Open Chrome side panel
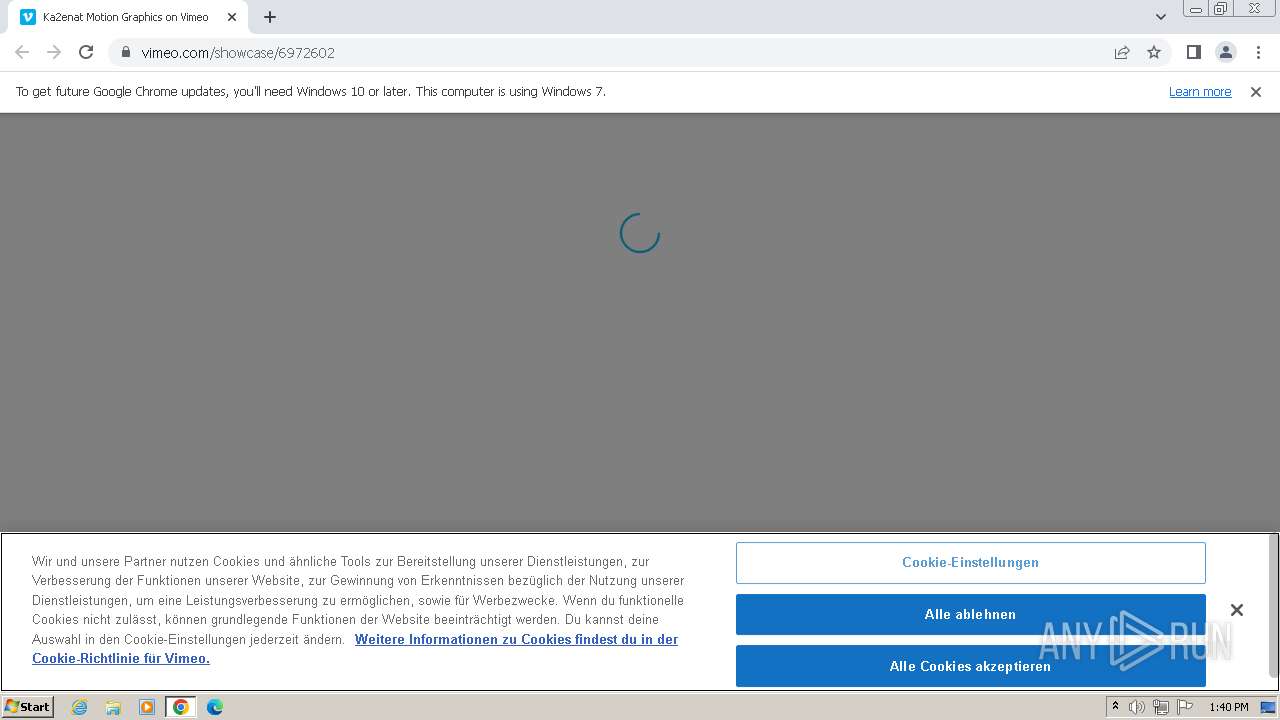Screen dimensions: 1280x720 pyautogui.click(x=1193, y=52)
